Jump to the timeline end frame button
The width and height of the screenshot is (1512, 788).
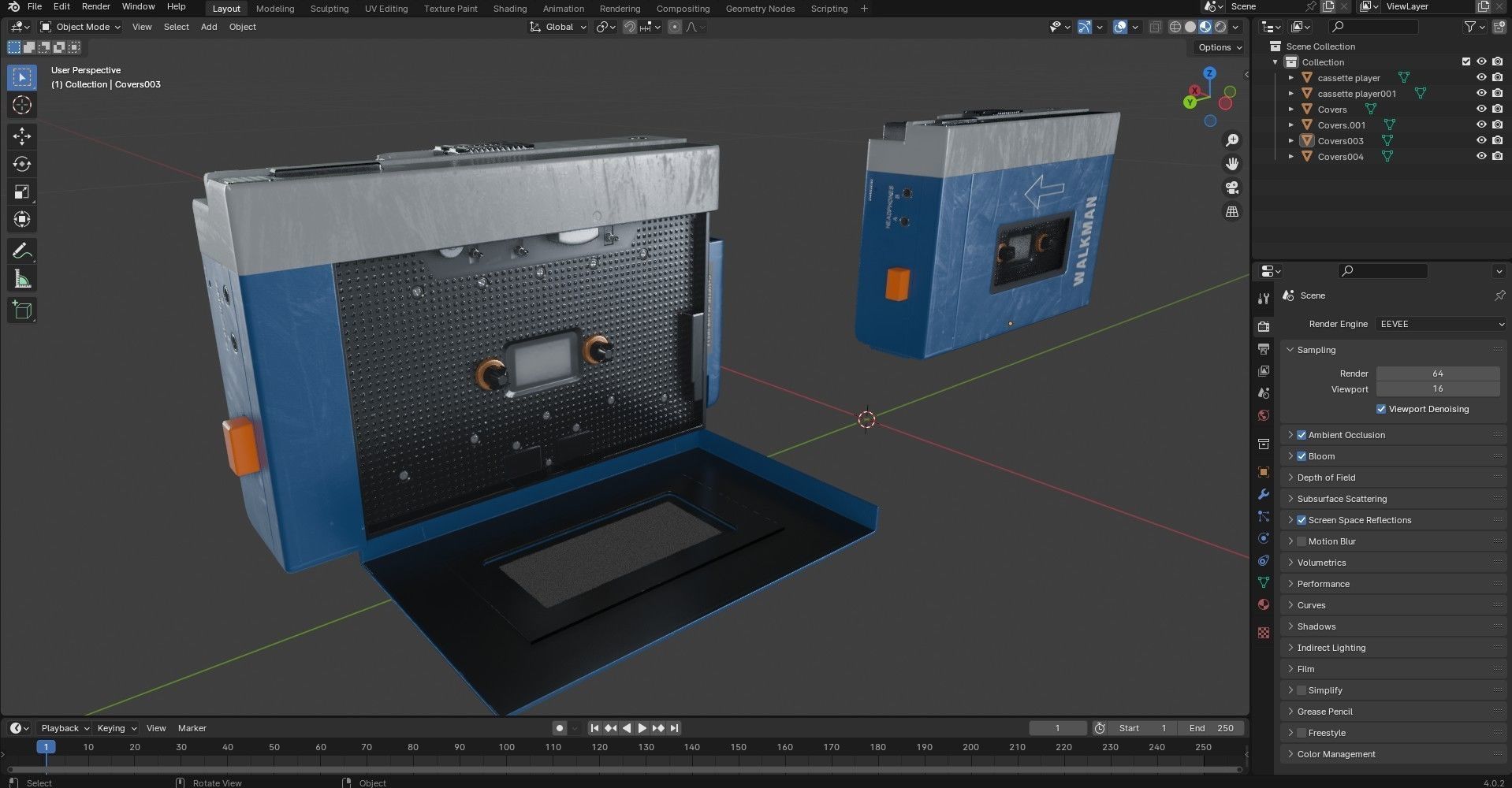675,728
